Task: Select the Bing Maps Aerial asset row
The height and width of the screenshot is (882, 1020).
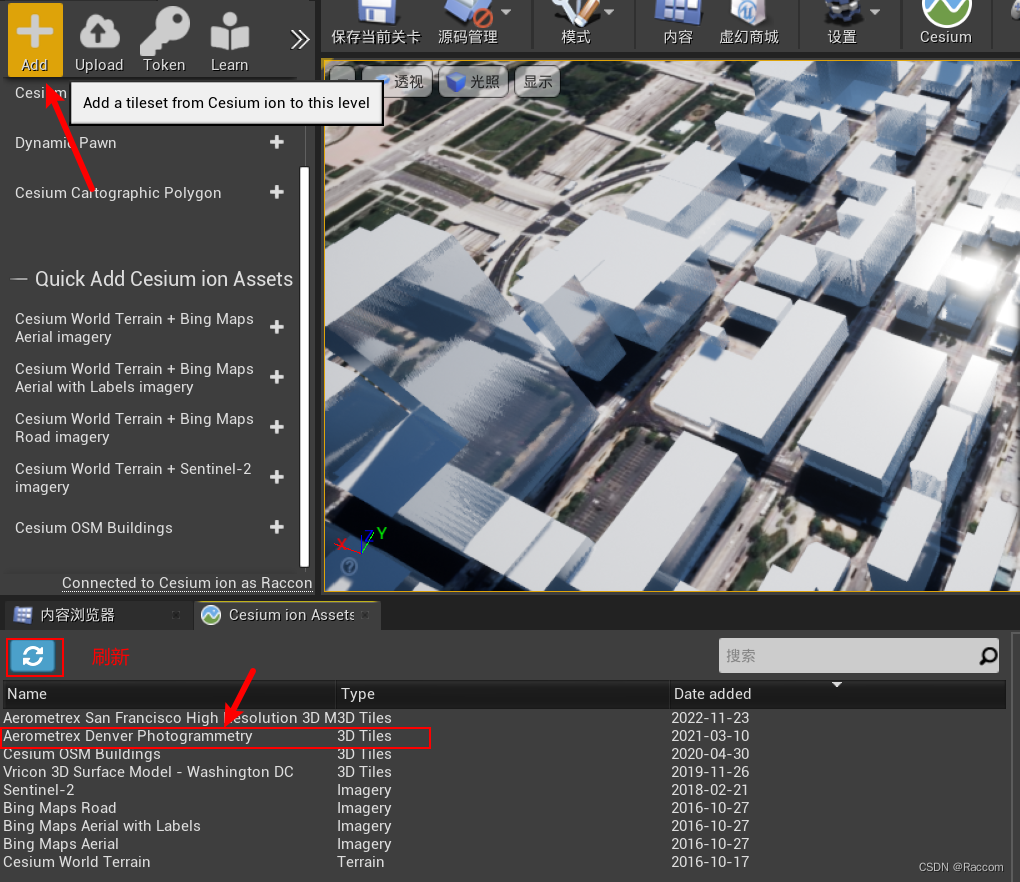Action: (x=504, y=844)
